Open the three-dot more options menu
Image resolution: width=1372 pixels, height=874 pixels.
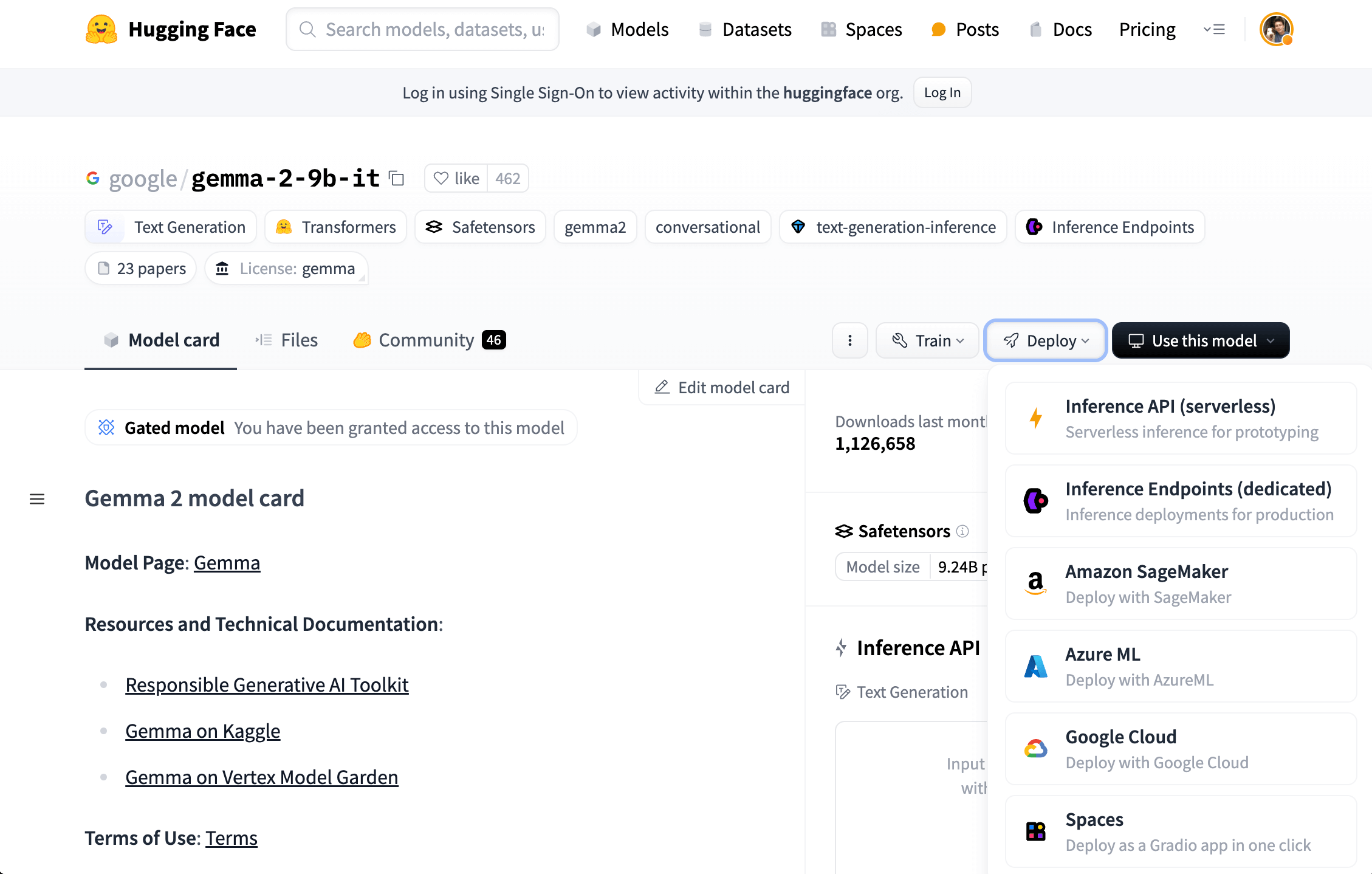849,340
